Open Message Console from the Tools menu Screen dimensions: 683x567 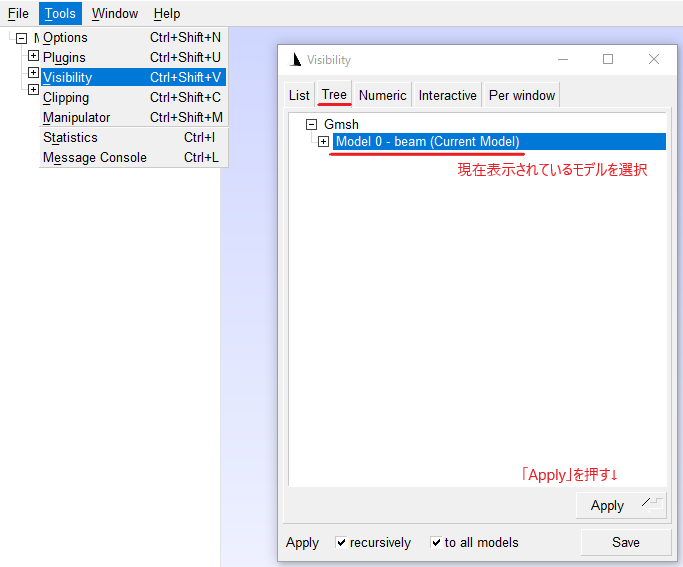click(x=133, y=158)
